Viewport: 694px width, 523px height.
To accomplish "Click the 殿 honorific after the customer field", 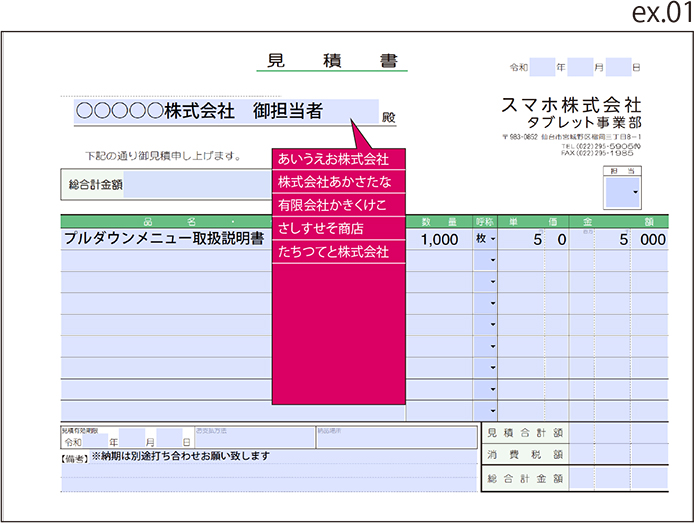I will coord(388,117).
